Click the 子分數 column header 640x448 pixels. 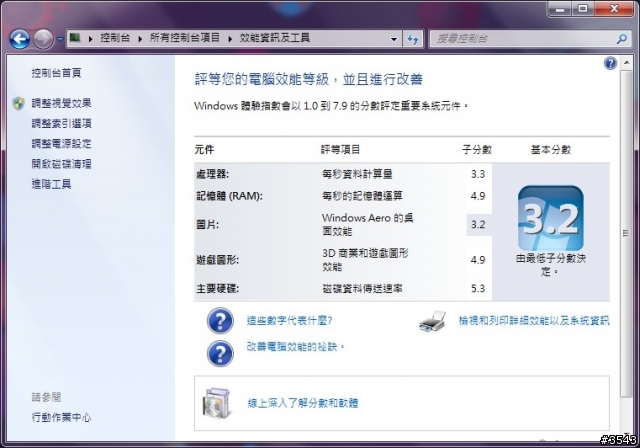pyautogui.click(x=477, y=150)
